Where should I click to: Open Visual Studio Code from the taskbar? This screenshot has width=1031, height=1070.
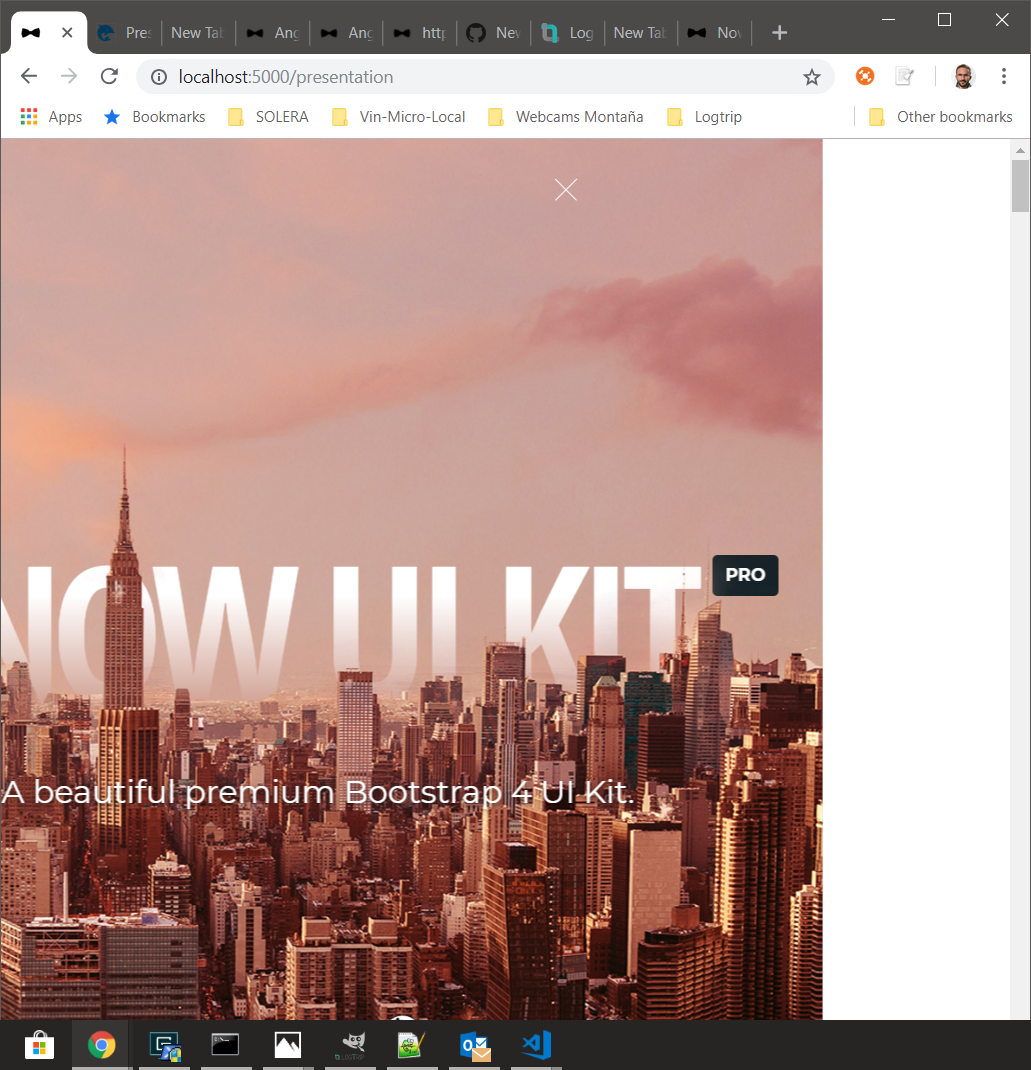[x=536, y=1046]
